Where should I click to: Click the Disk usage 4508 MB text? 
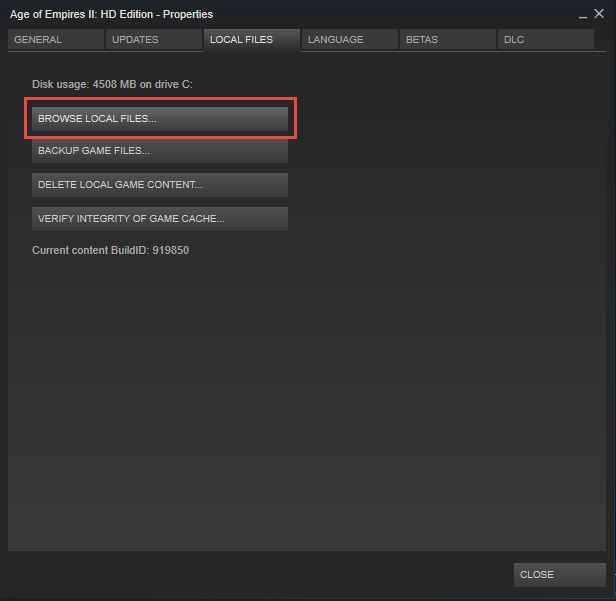tap(112, 84)
